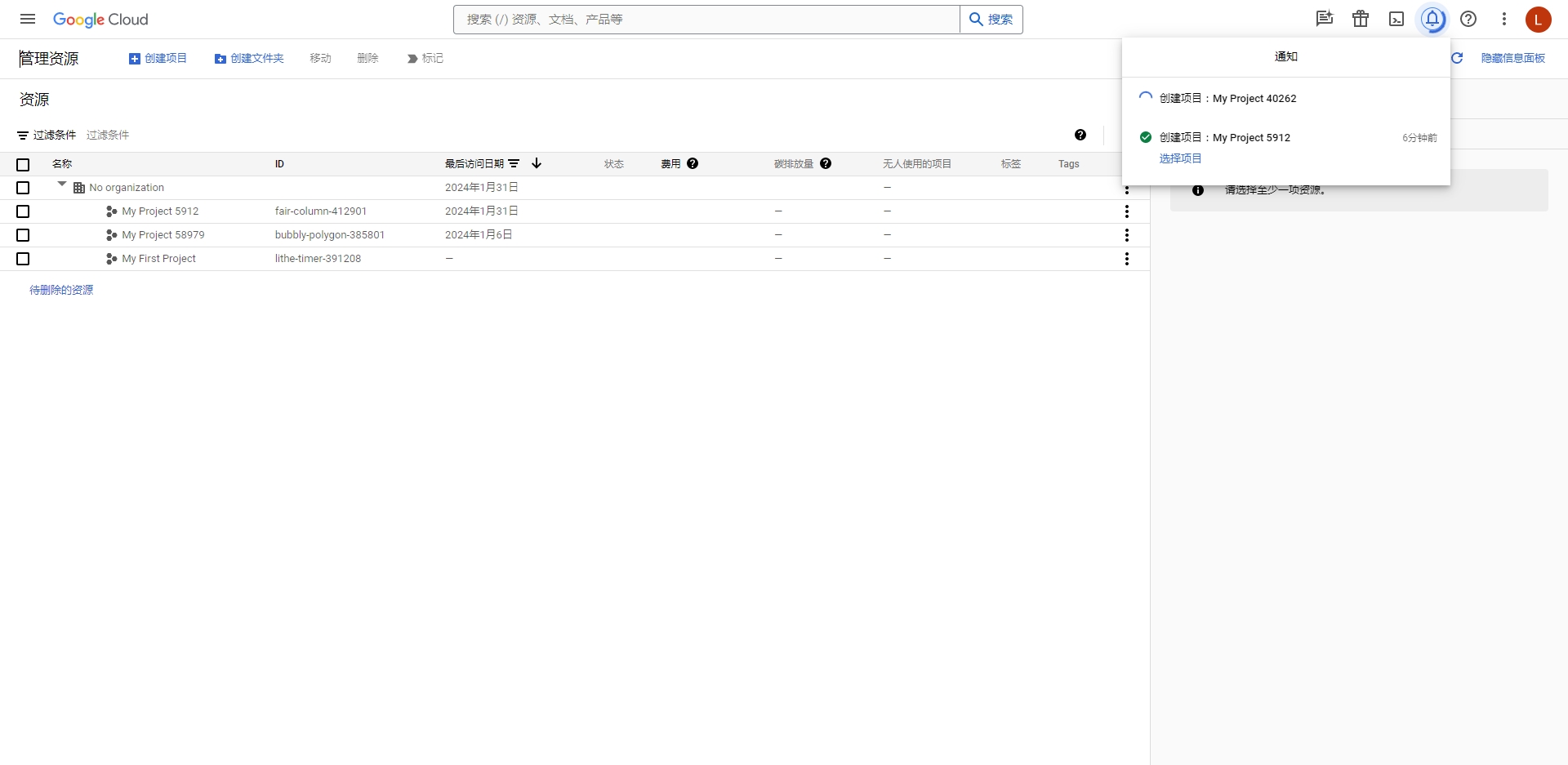Click the 状态 column header

(614, 164)
